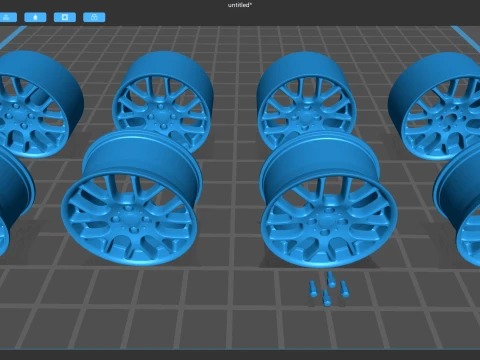Click the square frame icon toolbar button
The image size is (480, 360).
(65, 17)
